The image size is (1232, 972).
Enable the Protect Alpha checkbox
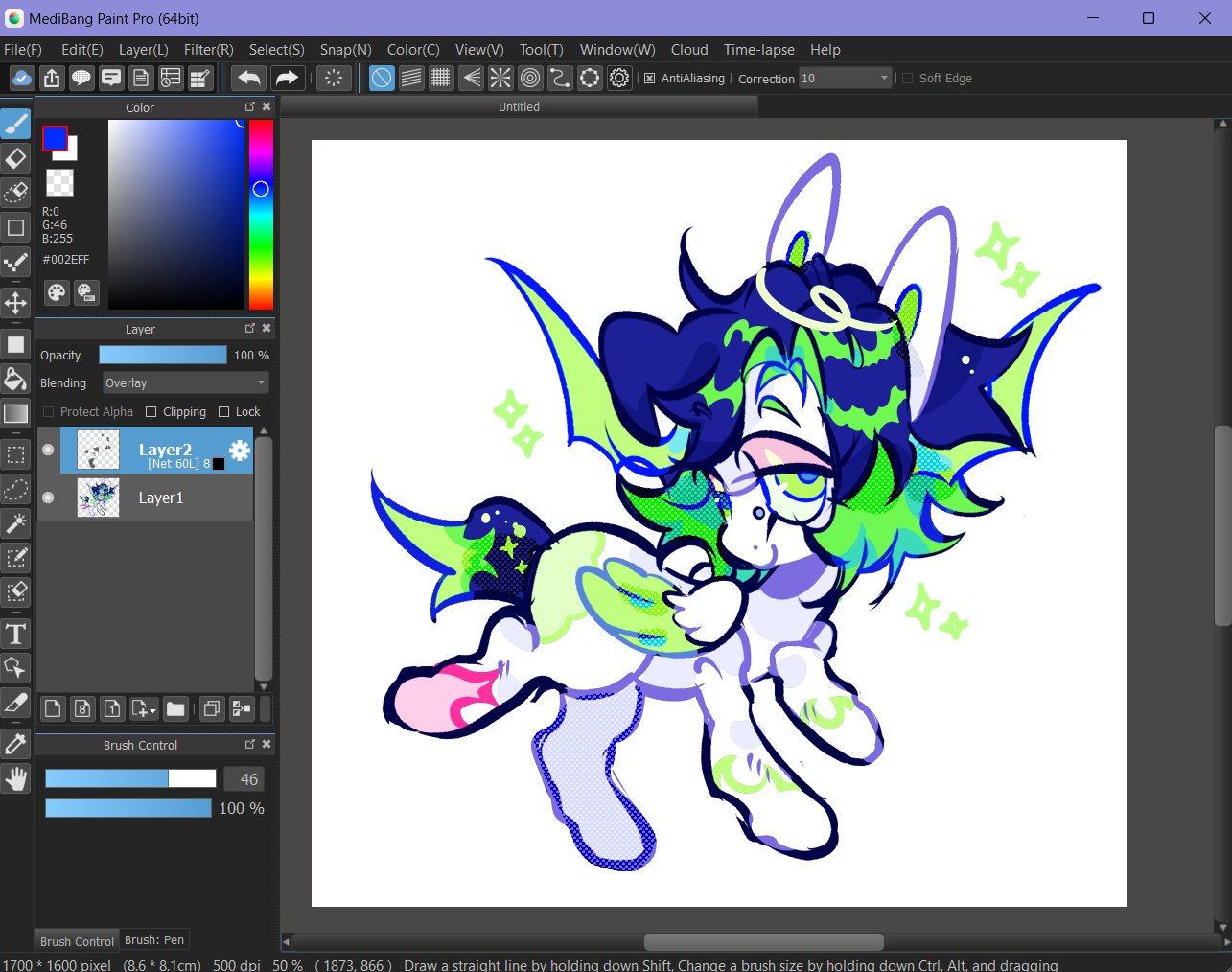pos(48,412)
